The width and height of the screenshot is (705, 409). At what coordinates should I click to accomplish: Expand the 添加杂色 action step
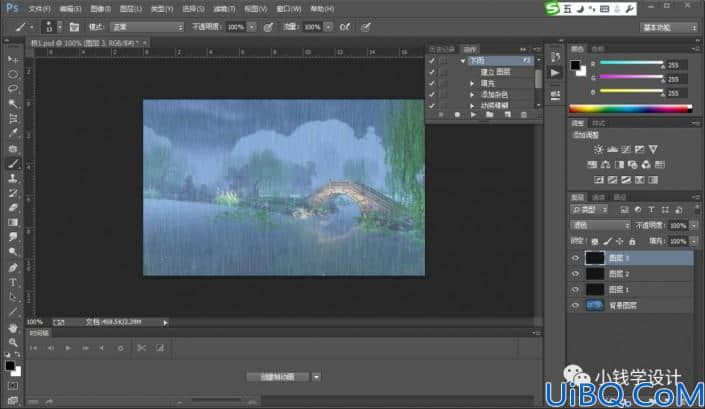pos(472,95)
